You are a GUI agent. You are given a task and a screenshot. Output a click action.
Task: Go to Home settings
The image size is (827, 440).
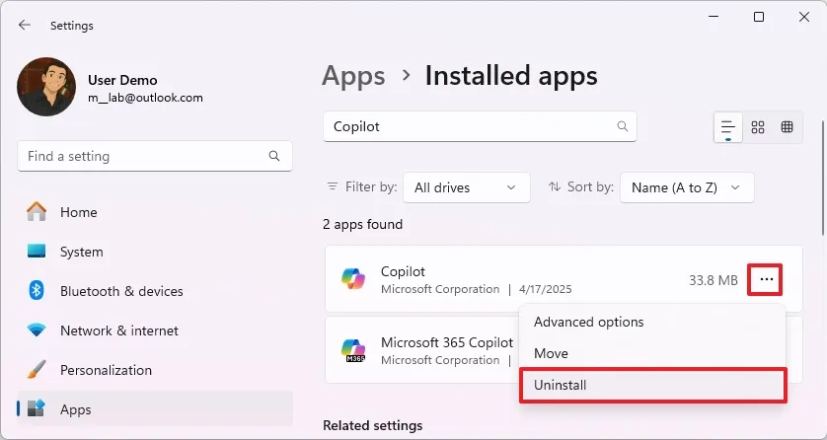78,212
